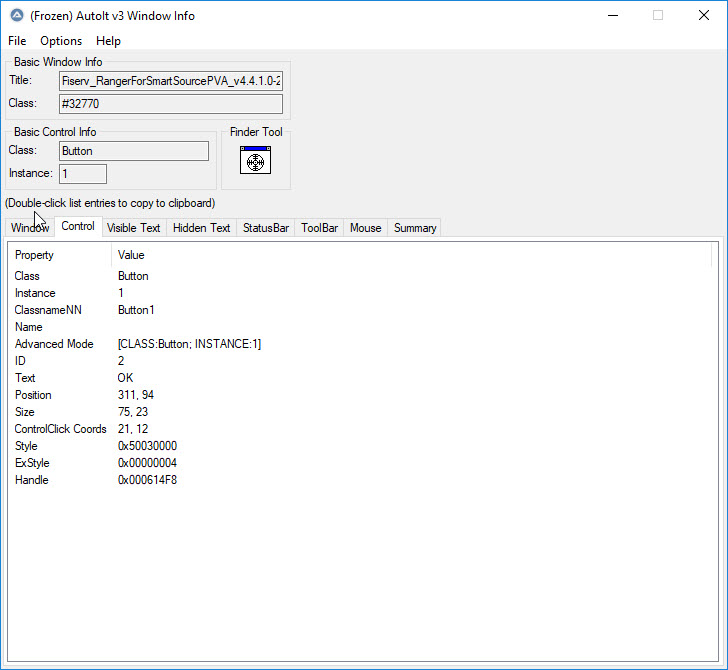Open the Options menu

(61, 41)
